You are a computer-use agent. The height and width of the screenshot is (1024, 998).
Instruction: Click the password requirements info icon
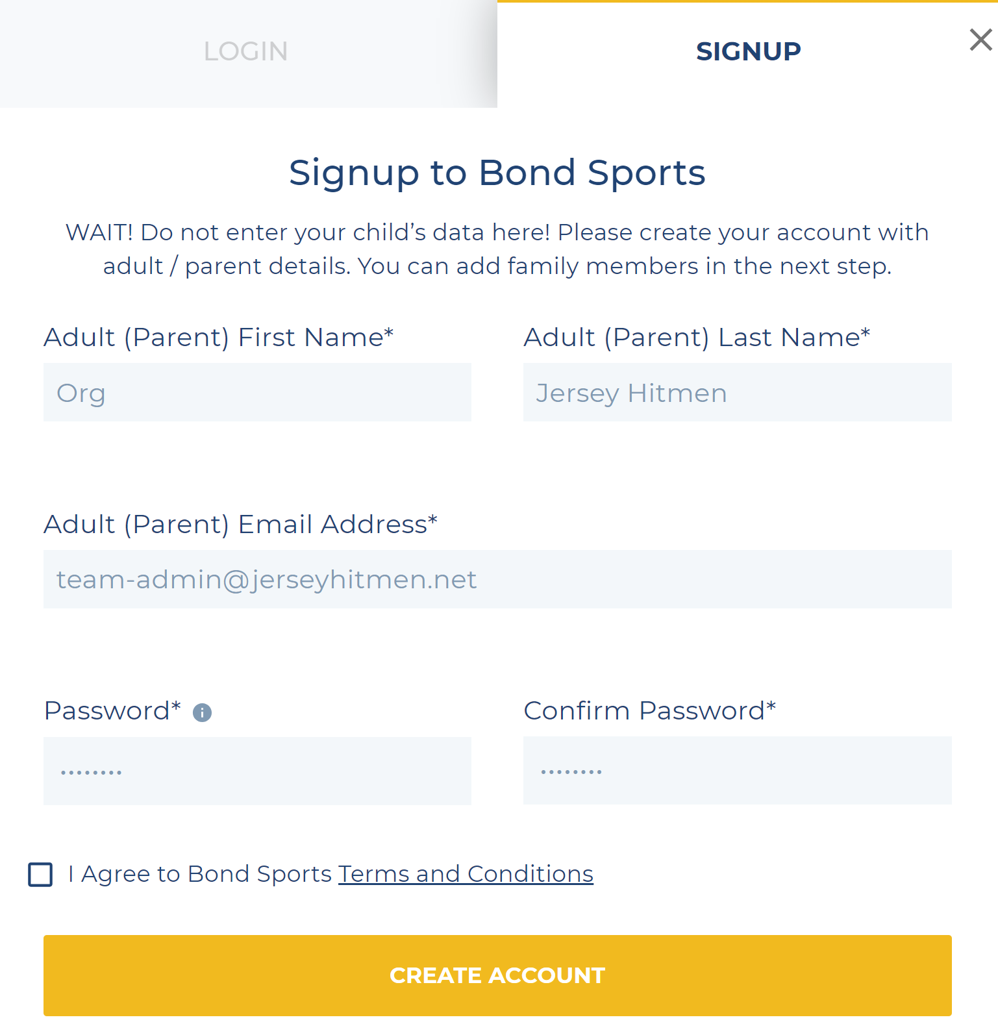201,712
